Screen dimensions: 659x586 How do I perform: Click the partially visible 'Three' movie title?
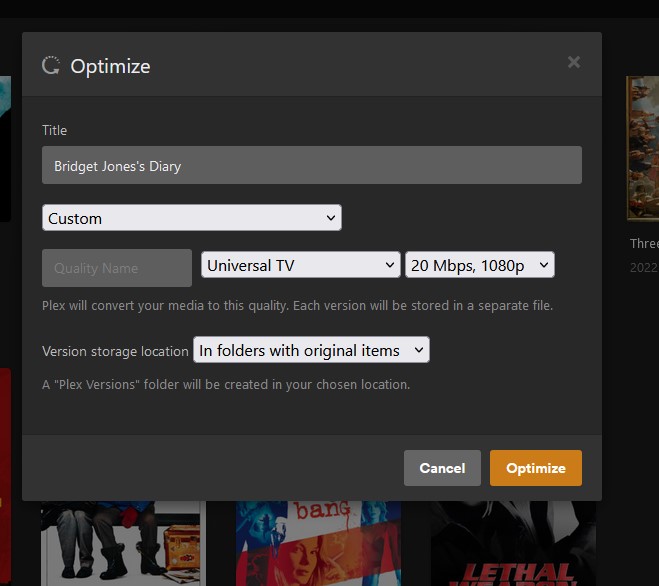644,243
